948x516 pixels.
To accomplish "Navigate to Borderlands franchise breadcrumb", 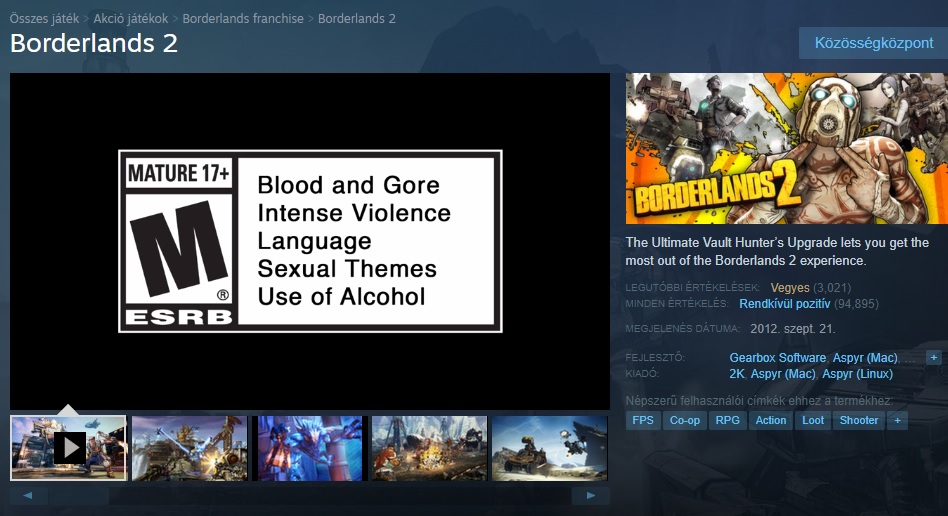I will coord(243,19).
